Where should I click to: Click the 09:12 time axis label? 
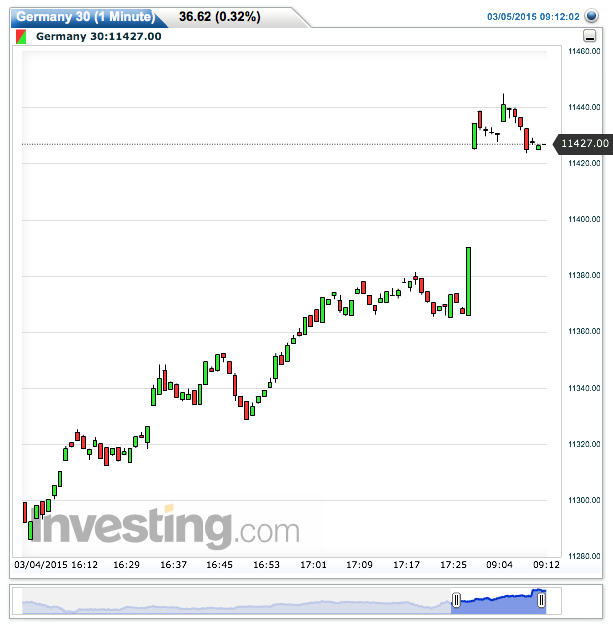547,565
